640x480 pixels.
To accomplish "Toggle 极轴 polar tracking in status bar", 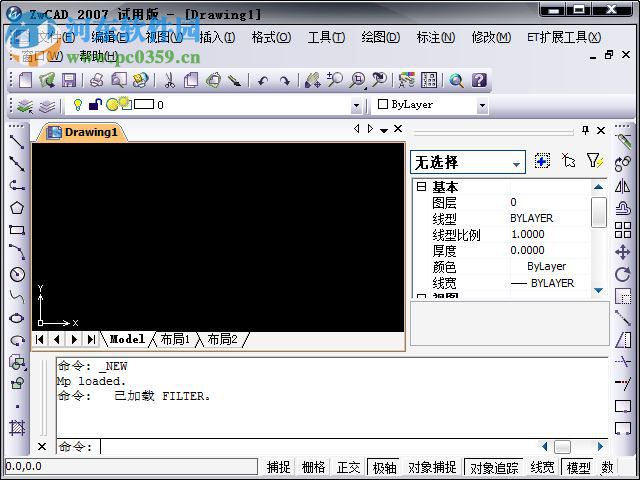I will [384, 467].
